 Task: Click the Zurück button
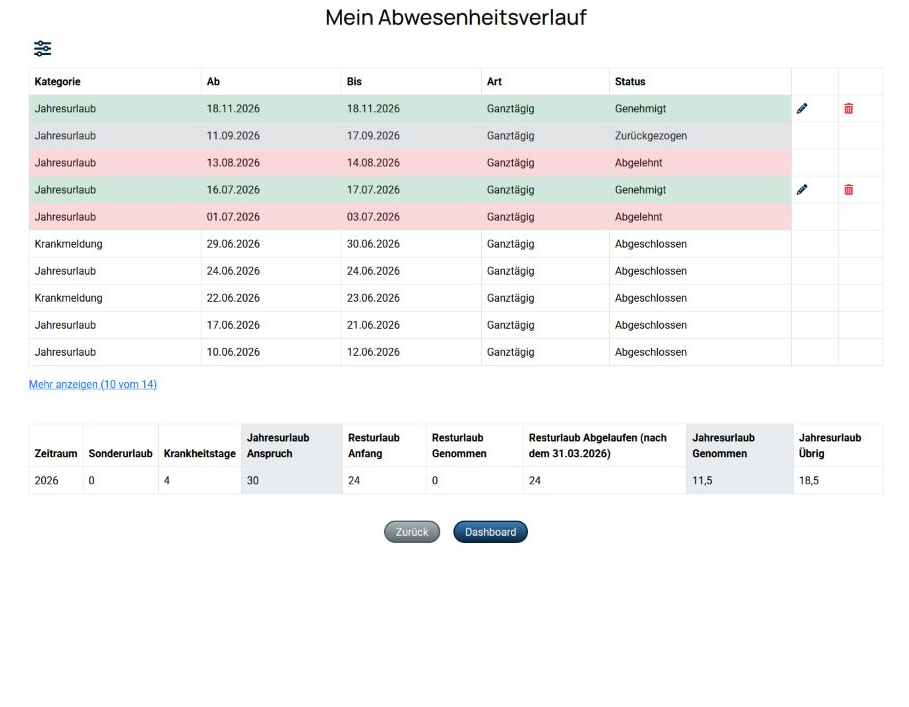coord(412,532)
